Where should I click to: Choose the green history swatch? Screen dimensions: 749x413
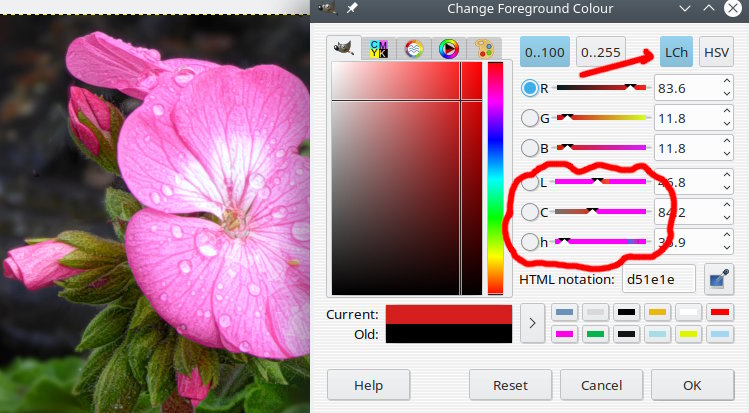coord(595,334)
